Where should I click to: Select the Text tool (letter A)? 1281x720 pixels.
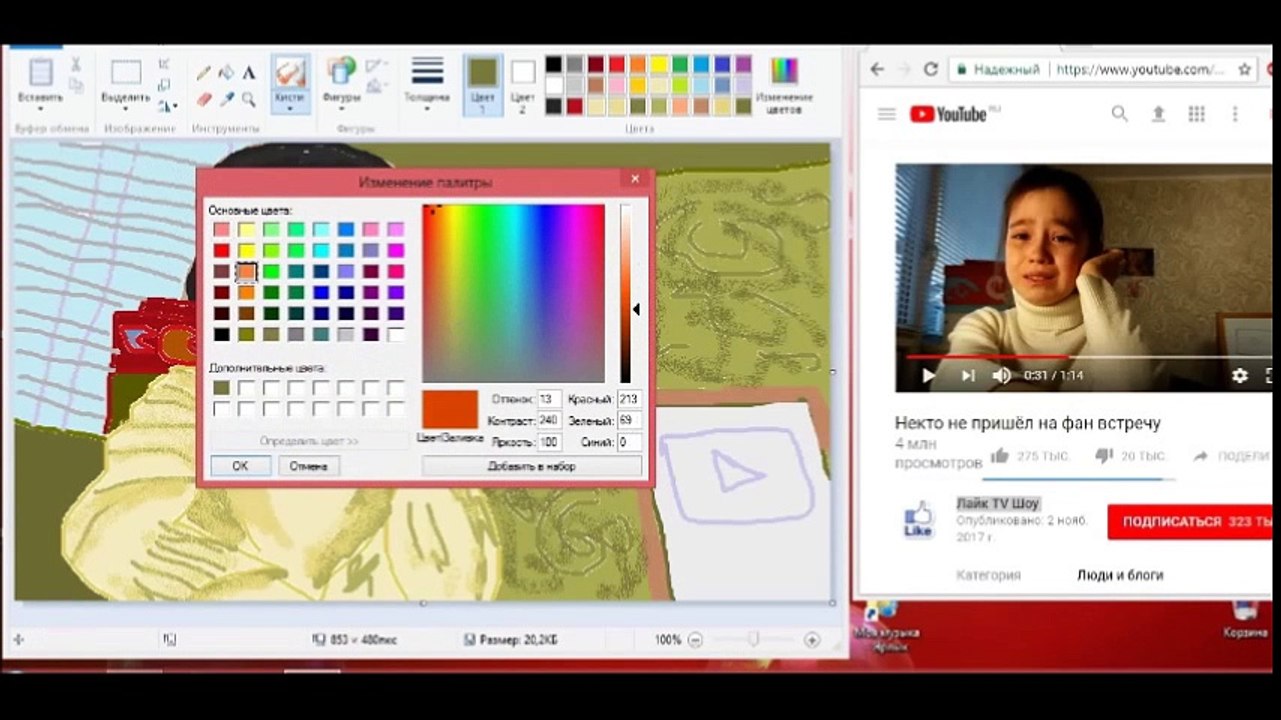coord(249,73)
